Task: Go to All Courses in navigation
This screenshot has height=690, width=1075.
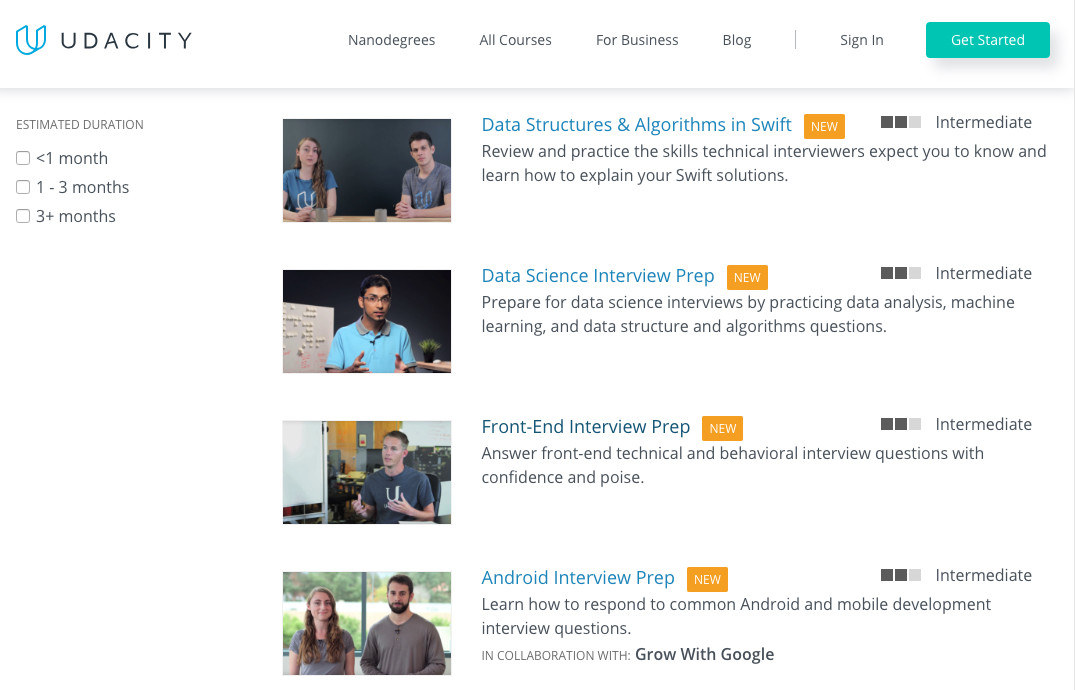Action: (515, 40)
